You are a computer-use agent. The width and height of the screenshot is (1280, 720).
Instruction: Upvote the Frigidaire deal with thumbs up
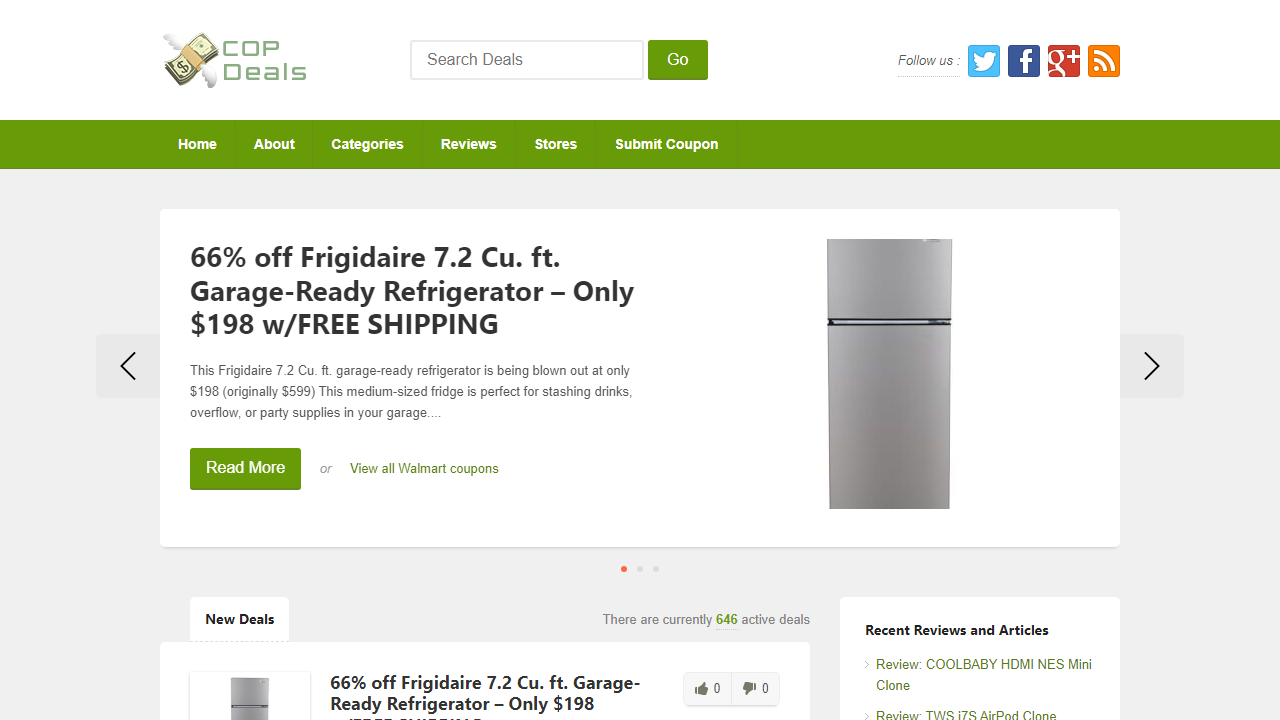(708, 689)
